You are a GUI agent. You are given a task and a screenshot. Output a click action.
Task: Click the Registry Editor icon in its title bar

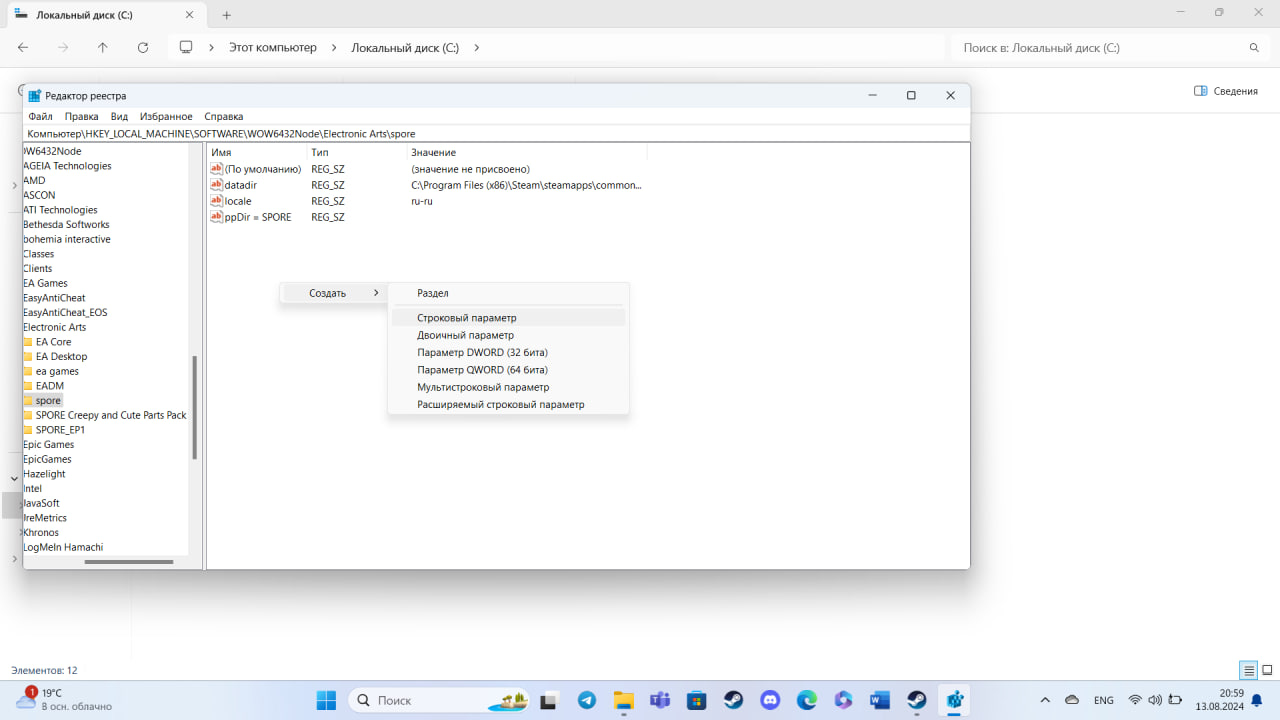pyautogui.click(x=35, y=96)
